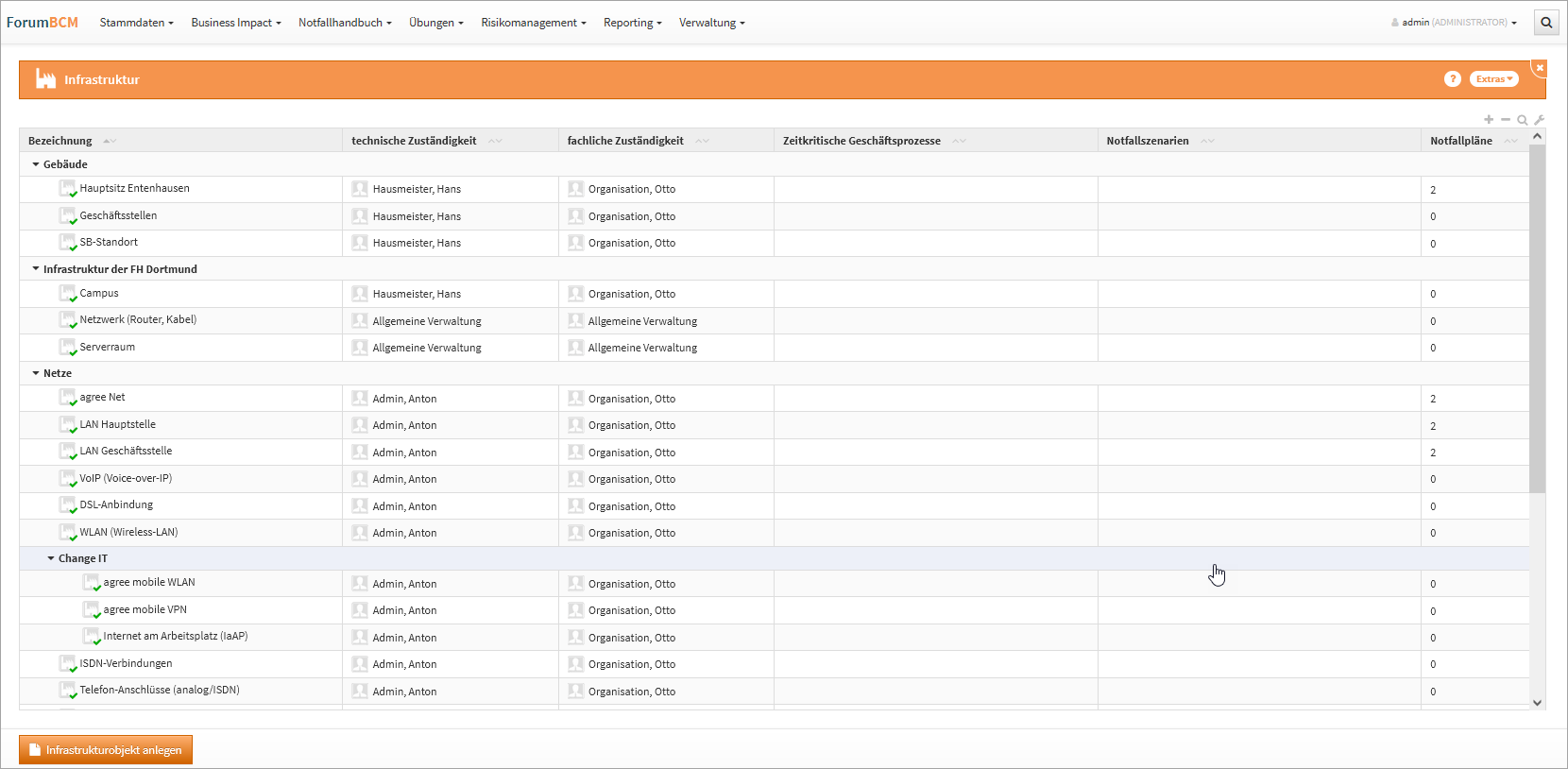1568x769 pixels.
Task: Click the Serverraum object status icon
Action: coord(67,348)
